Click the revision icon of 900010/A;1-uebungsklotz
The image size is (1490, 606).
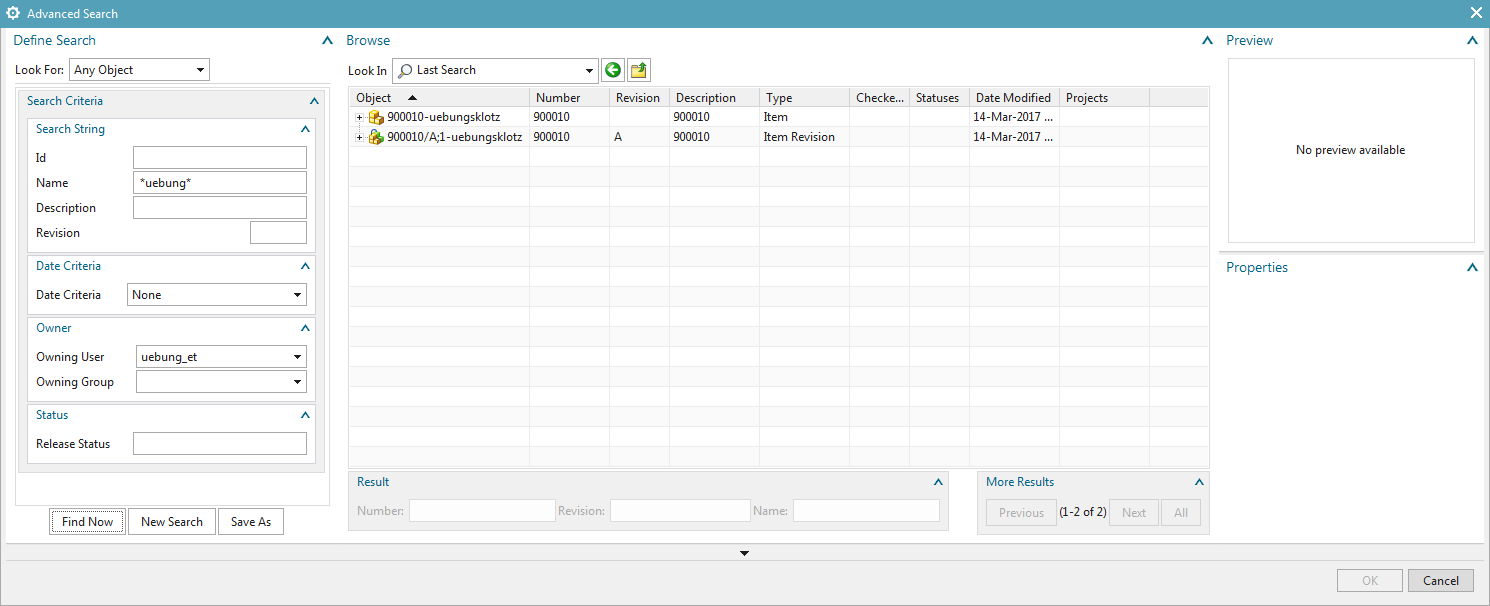pyautogui.click(x=377, y=137)
